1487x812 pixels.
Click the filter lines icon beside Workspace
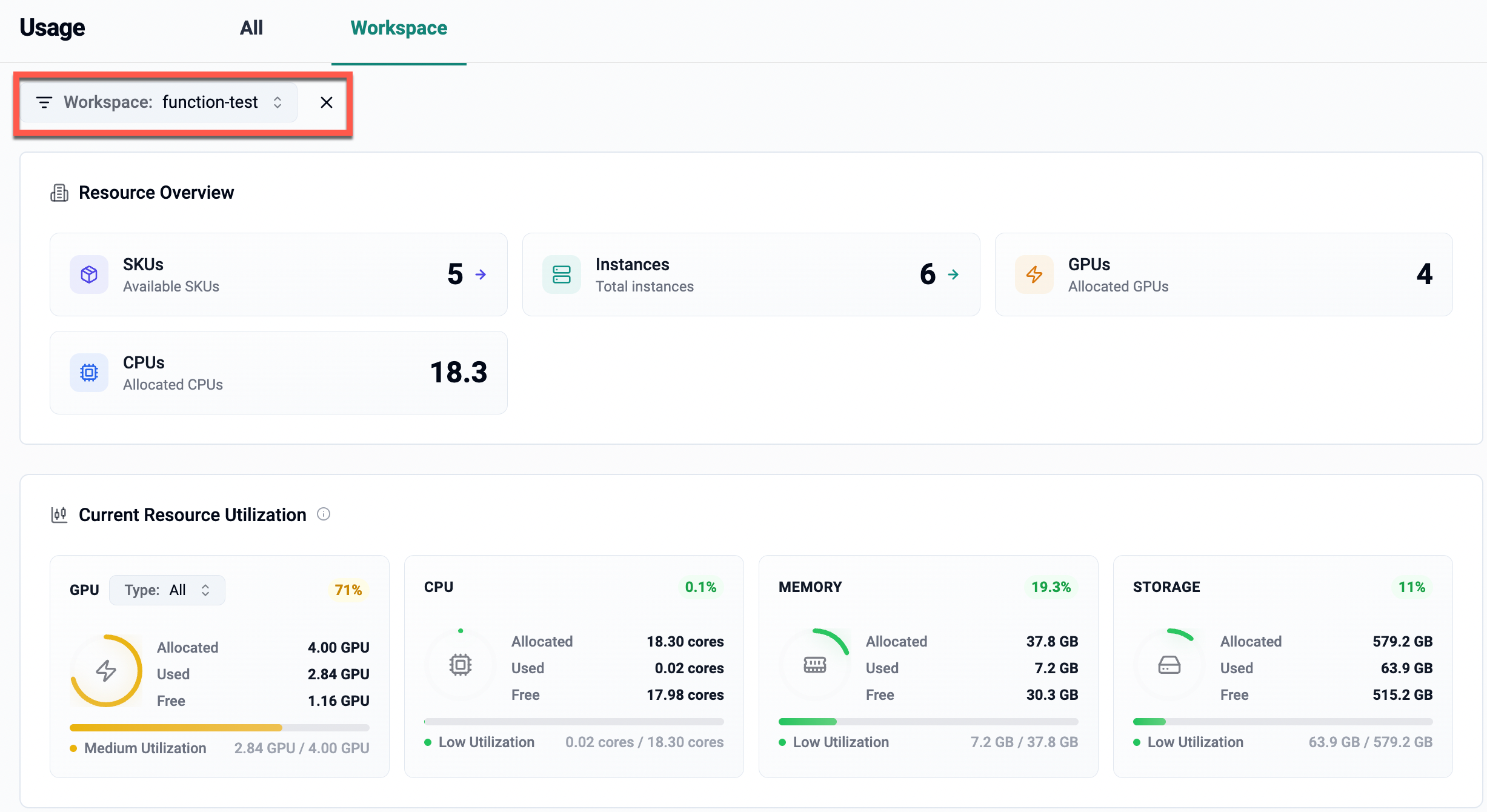tap(44, 102)
